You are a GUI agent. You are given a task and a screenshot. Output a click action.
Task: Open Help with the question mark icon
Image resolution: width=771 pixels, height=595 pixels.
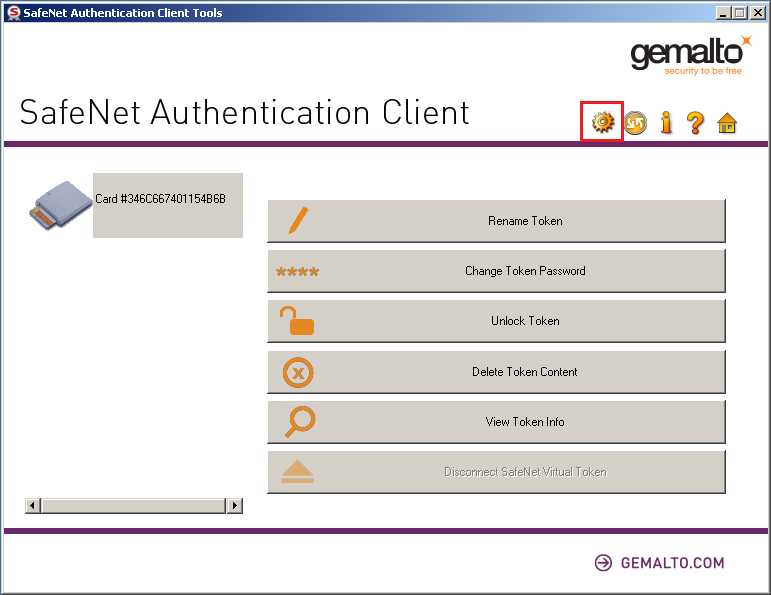[696, 123]
